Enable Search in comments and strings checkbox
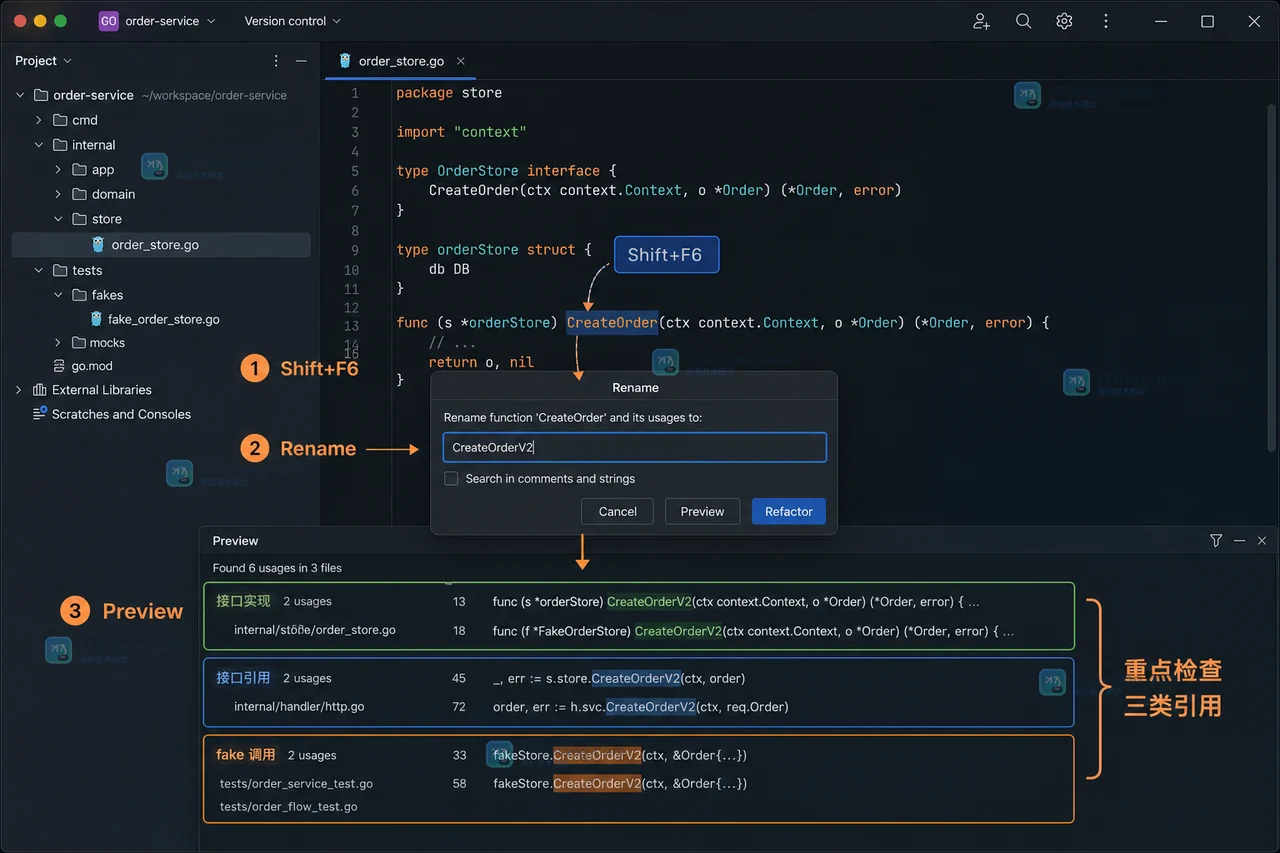Viewport: 1280px width, 853px height. pos(451,479)
